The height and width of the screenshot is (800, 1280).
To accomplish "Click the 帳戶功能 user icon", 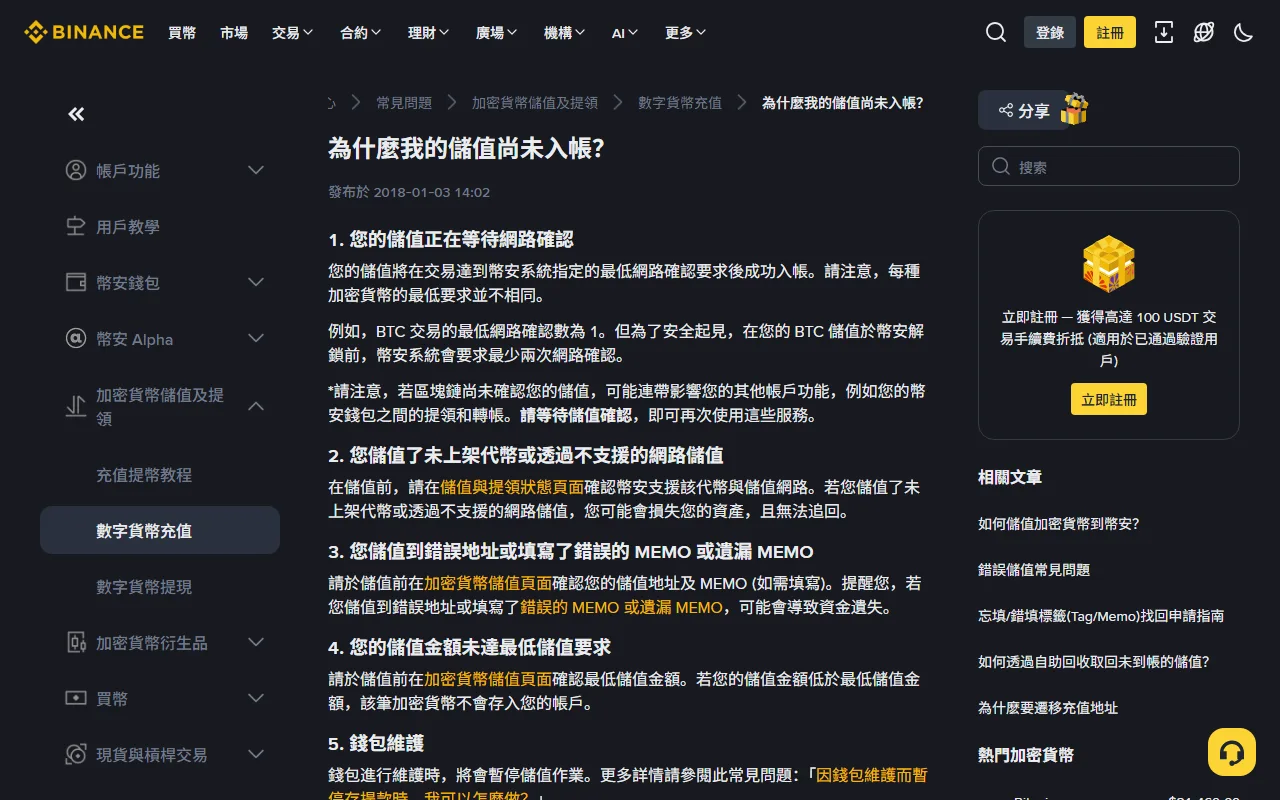I will pos(76,170).
